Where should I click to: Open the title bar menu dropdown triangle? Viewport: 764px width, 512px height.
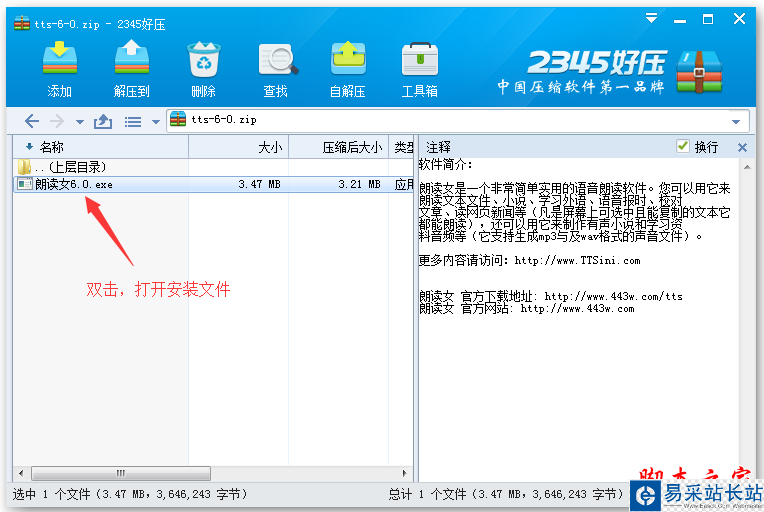tap(651, 19)
